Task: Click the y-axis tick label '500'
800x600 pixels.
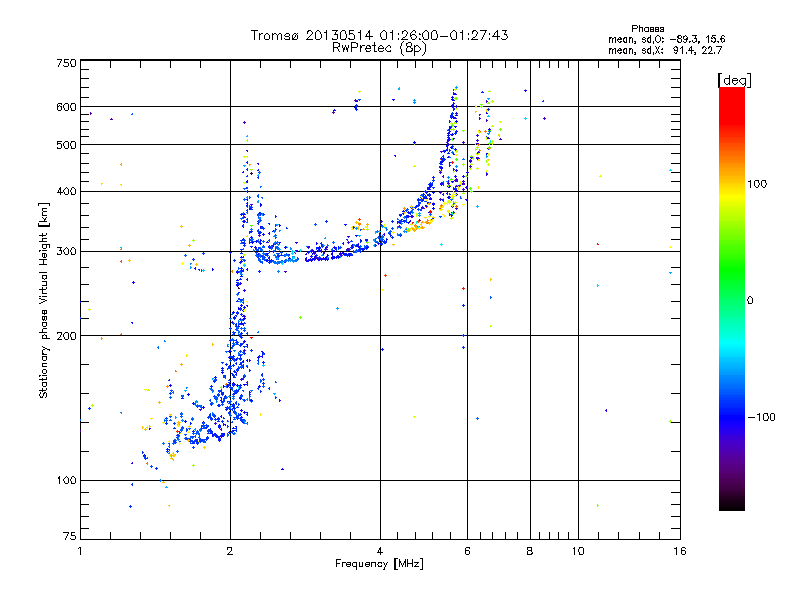Action: (x=66, y=145)
